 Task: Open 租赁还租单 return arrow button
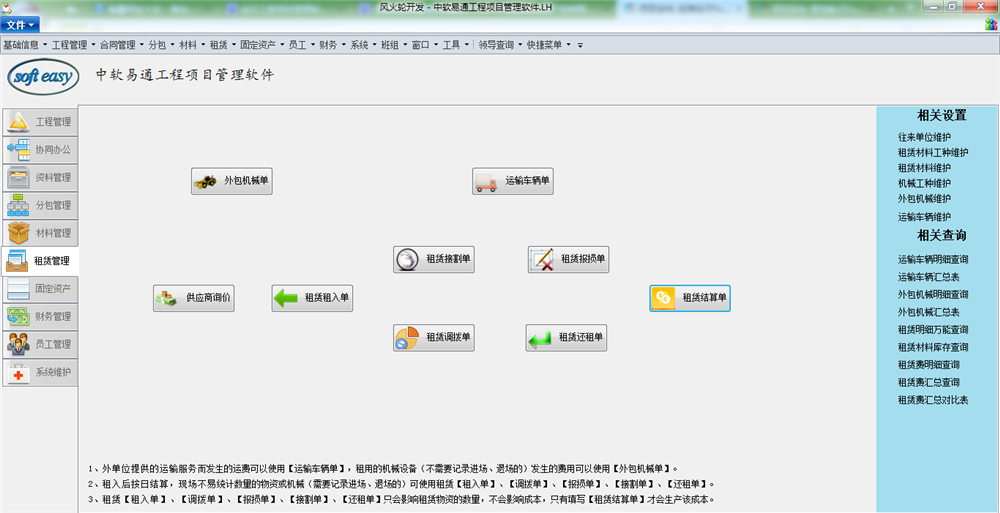[566, 338]
